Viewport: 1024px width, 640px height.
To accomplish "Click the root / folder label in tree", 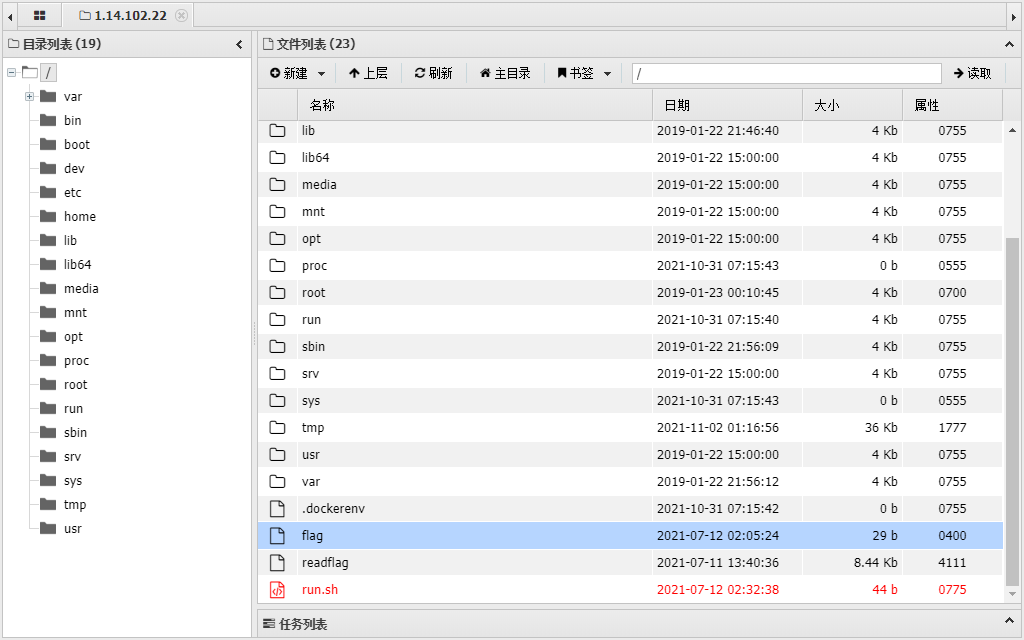I will pyautogui.click(x=48, y=72).
